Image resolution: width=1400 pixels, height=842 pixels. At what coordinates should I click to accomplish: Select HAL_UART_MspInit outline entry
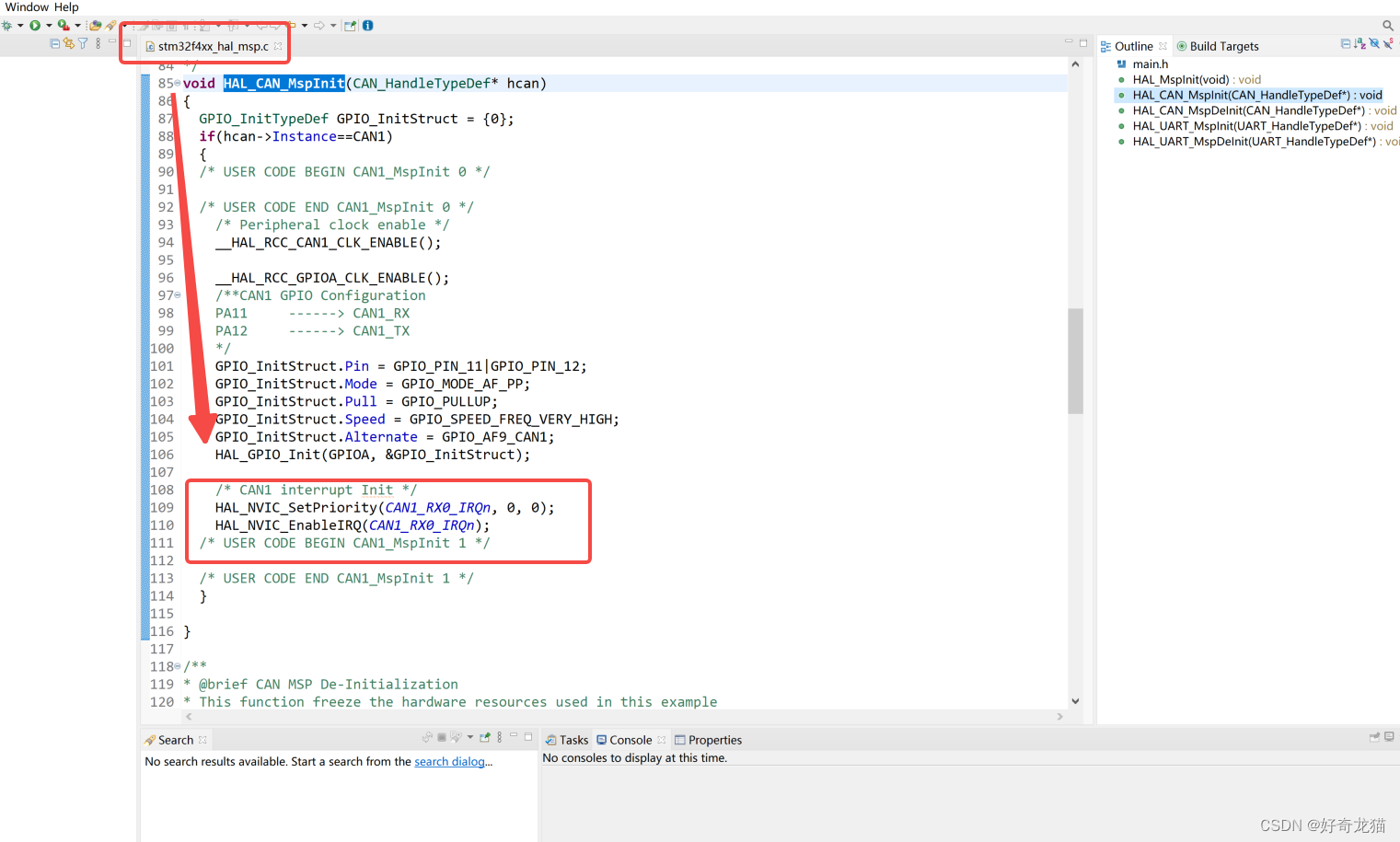click(x=1254, y=126)
